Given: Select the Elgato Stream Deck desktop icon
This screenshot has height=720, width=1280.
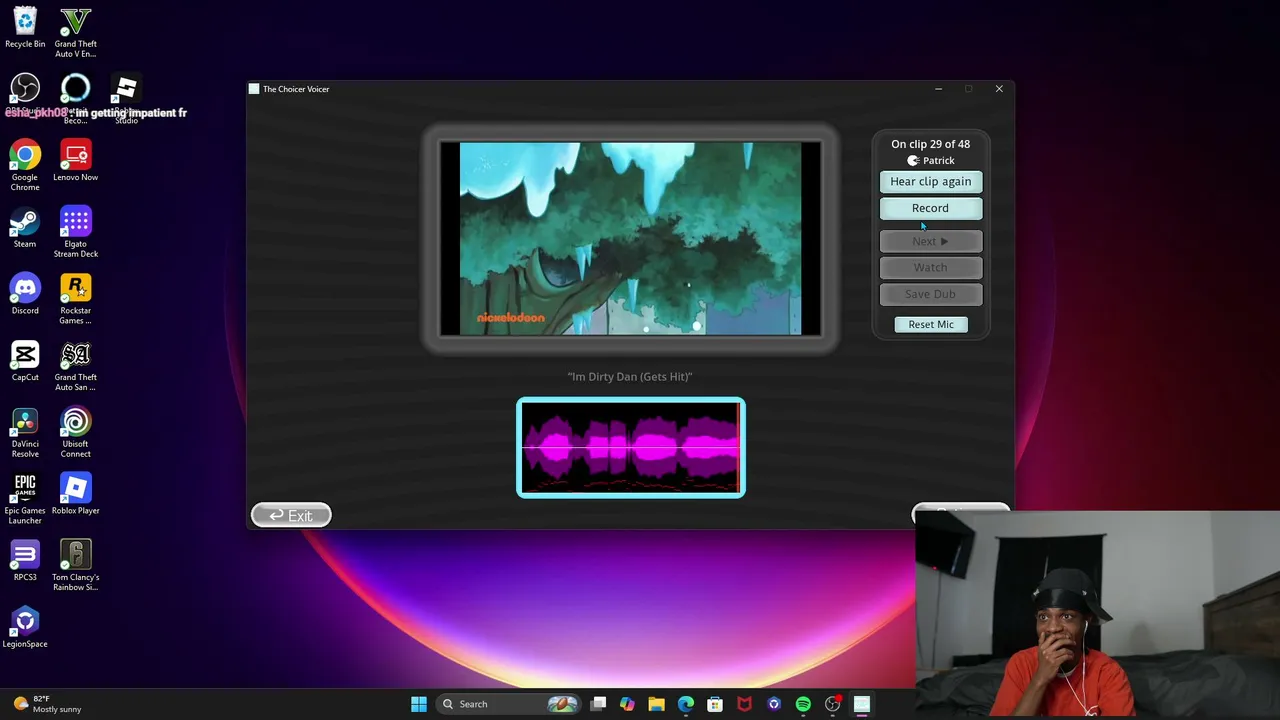Looking at the screenshot, I should pos(75,232).
